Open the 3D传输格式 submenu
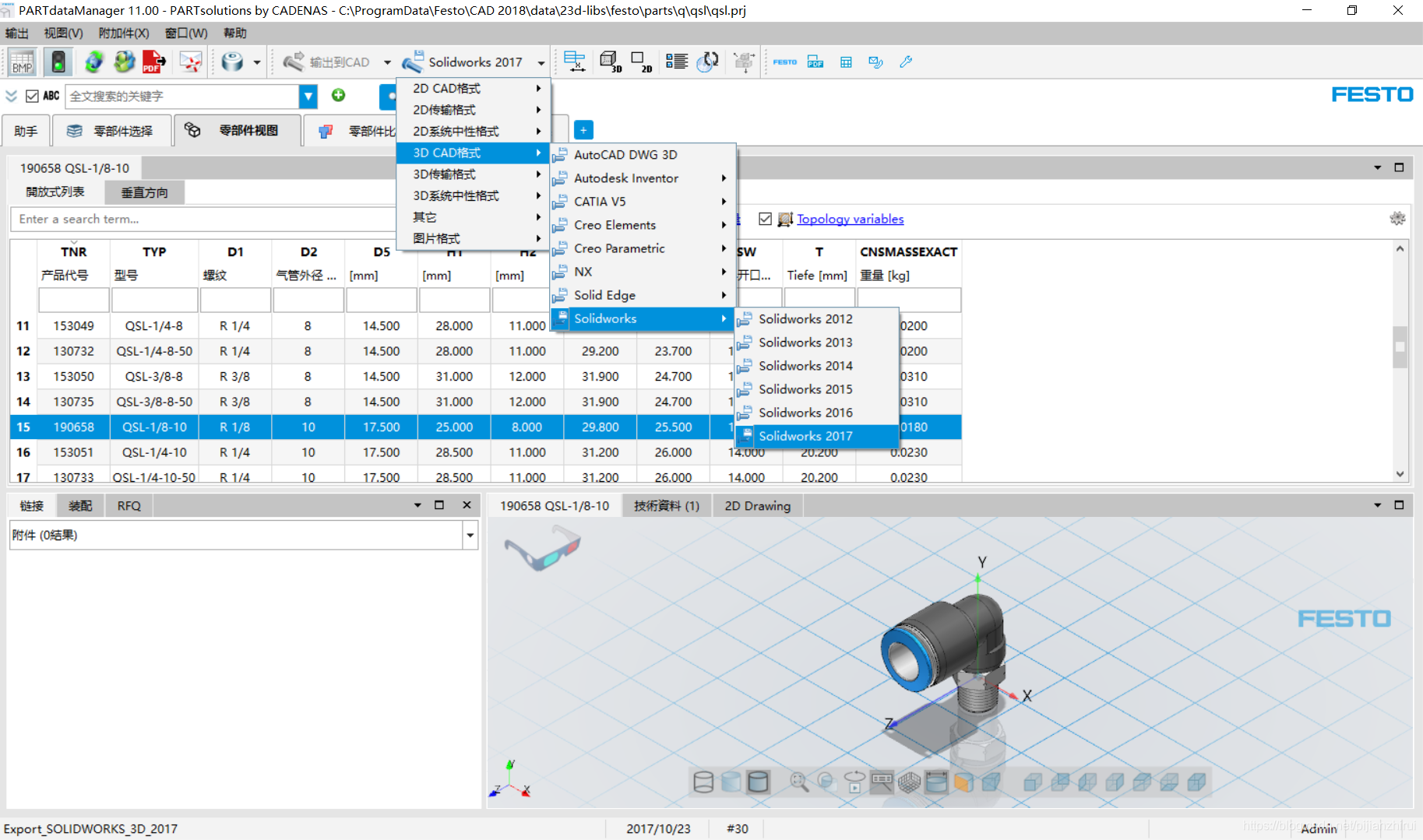1423x840 pixels. 474,174
